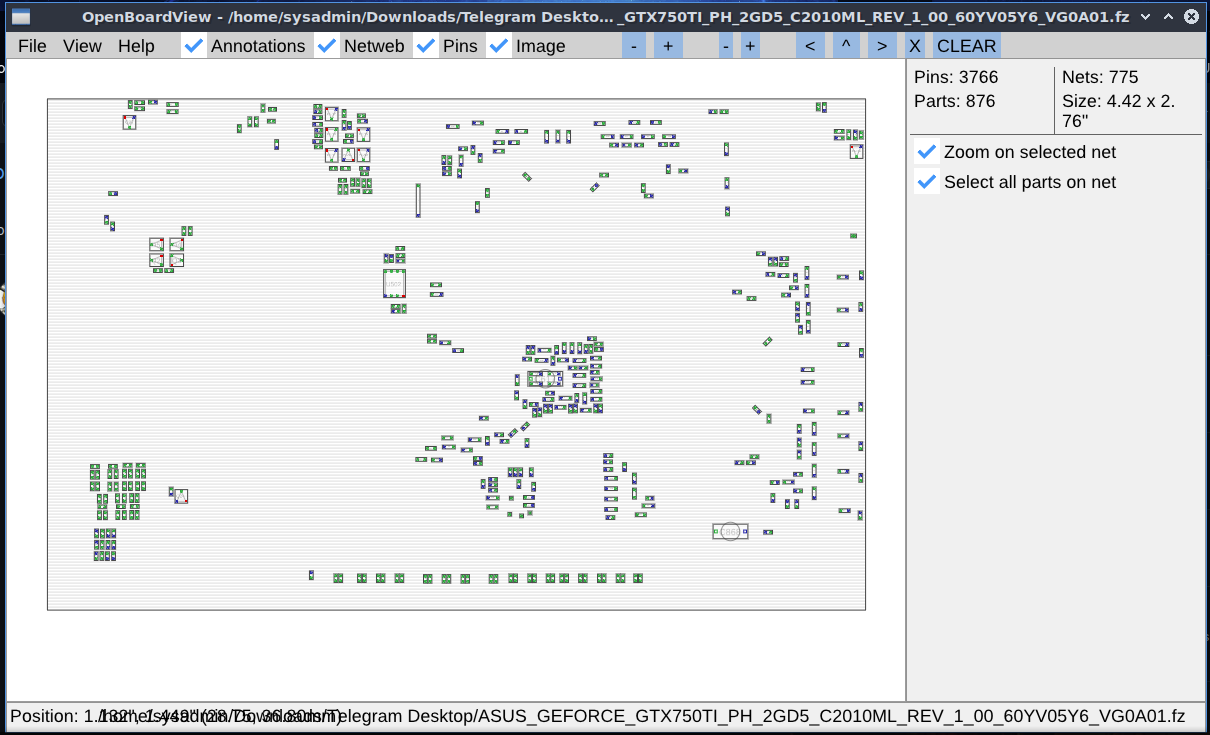1210x735 pixels.
Task: Uncheck Zoom on selected net
Action: 927,152
